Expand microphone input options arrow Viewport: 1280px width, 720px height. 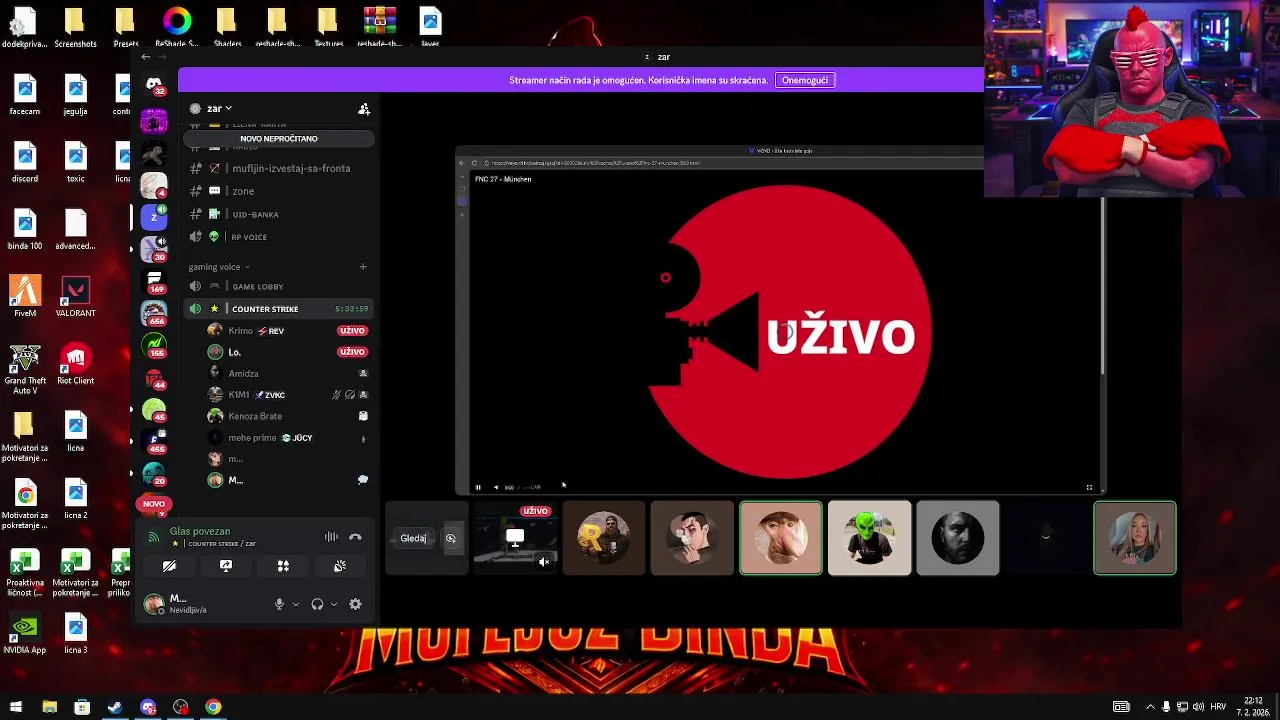[296, 604]
